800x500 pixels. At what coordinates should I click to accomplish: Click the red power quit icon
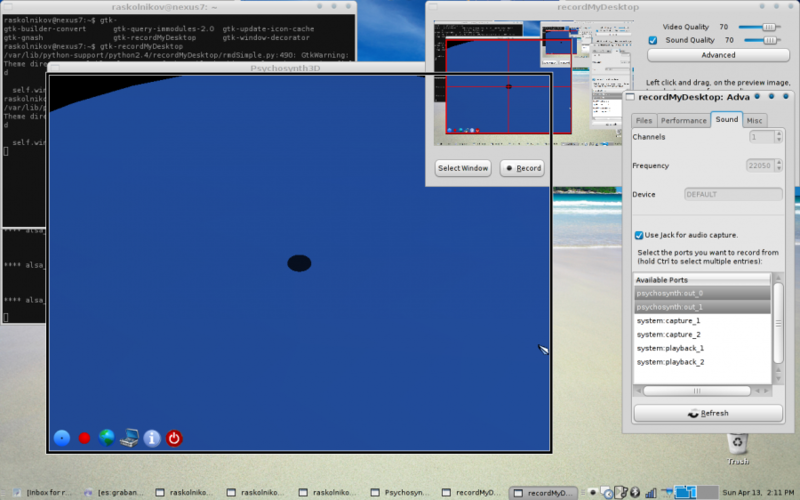click(174, 438)
